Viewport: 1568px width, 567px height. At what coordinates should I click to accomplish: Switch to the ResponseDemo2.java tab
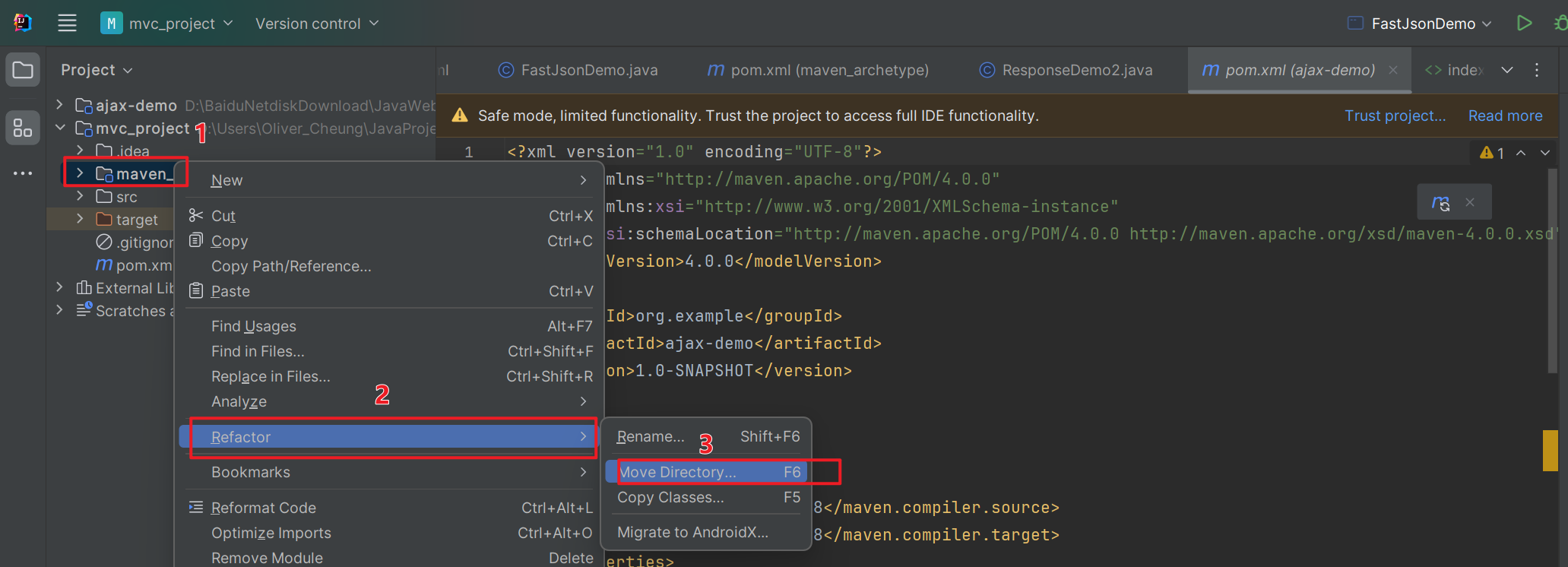coord(1066,70)
